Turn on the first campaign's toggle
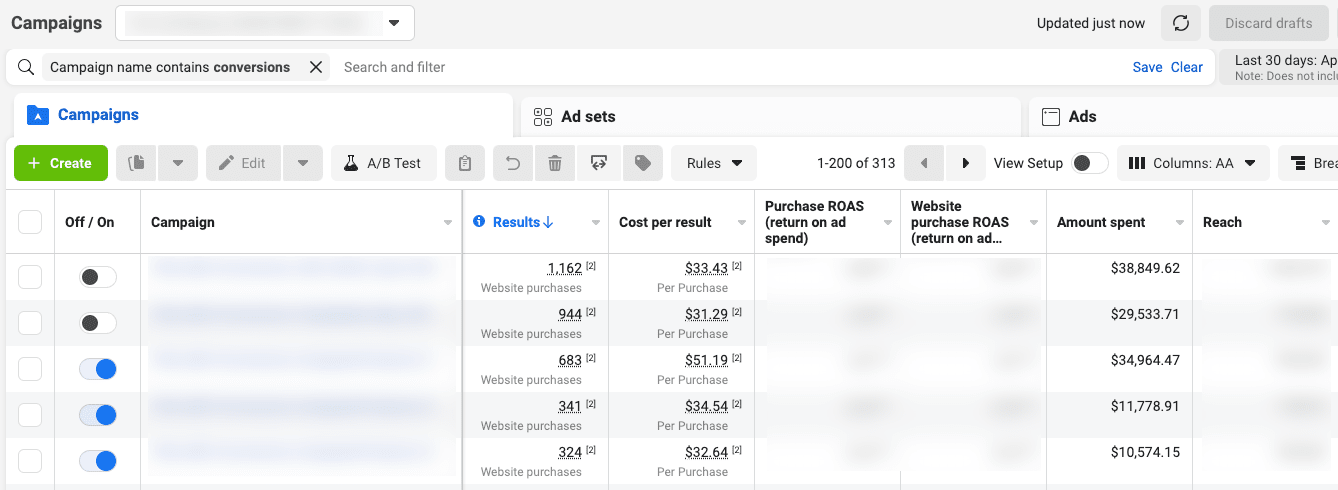1338x490 pixels. 98,277
